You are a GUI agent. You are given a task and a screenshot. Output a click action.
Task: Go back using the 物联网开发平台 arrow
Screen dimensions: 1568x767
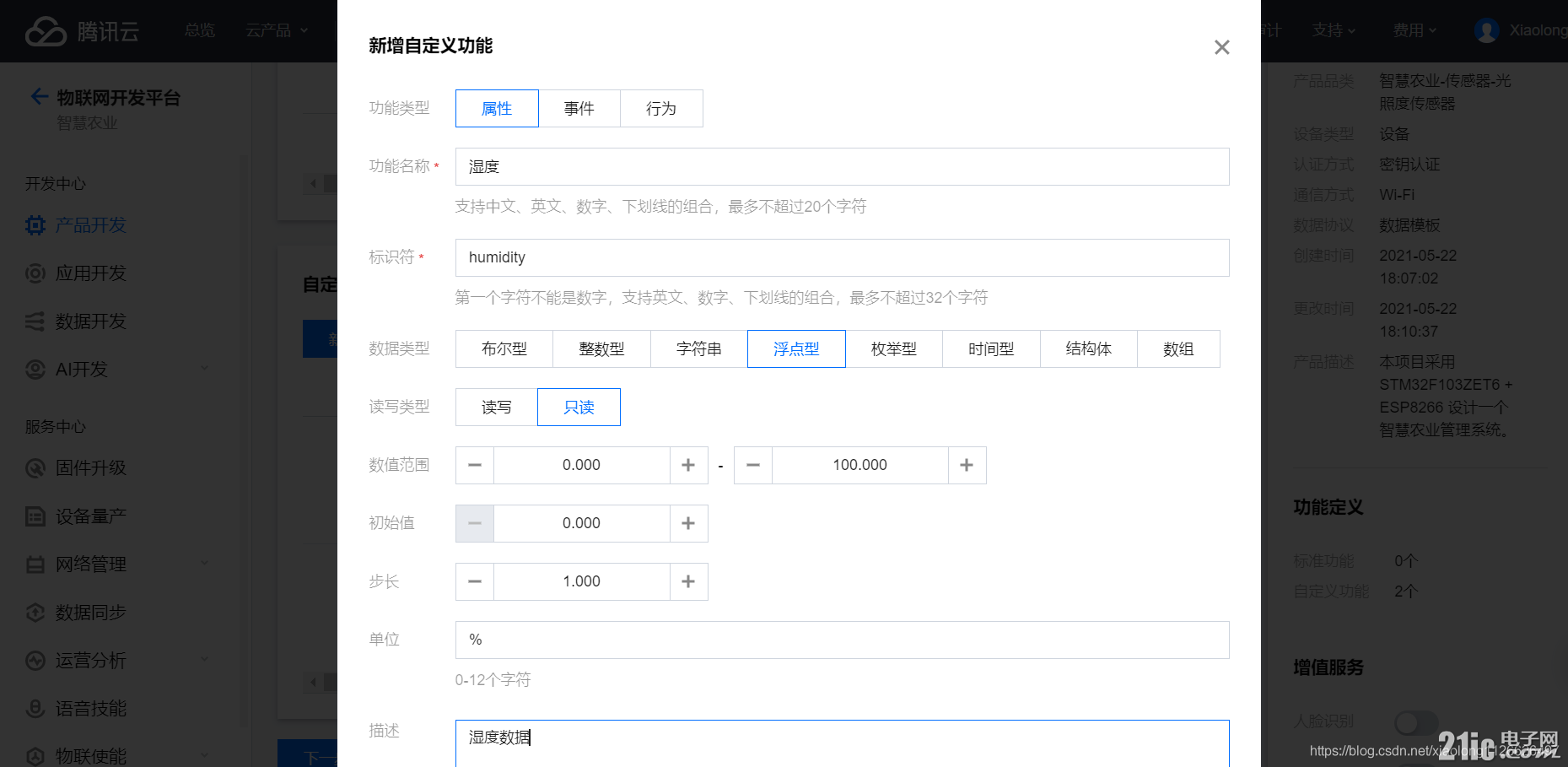click(39, 96)
